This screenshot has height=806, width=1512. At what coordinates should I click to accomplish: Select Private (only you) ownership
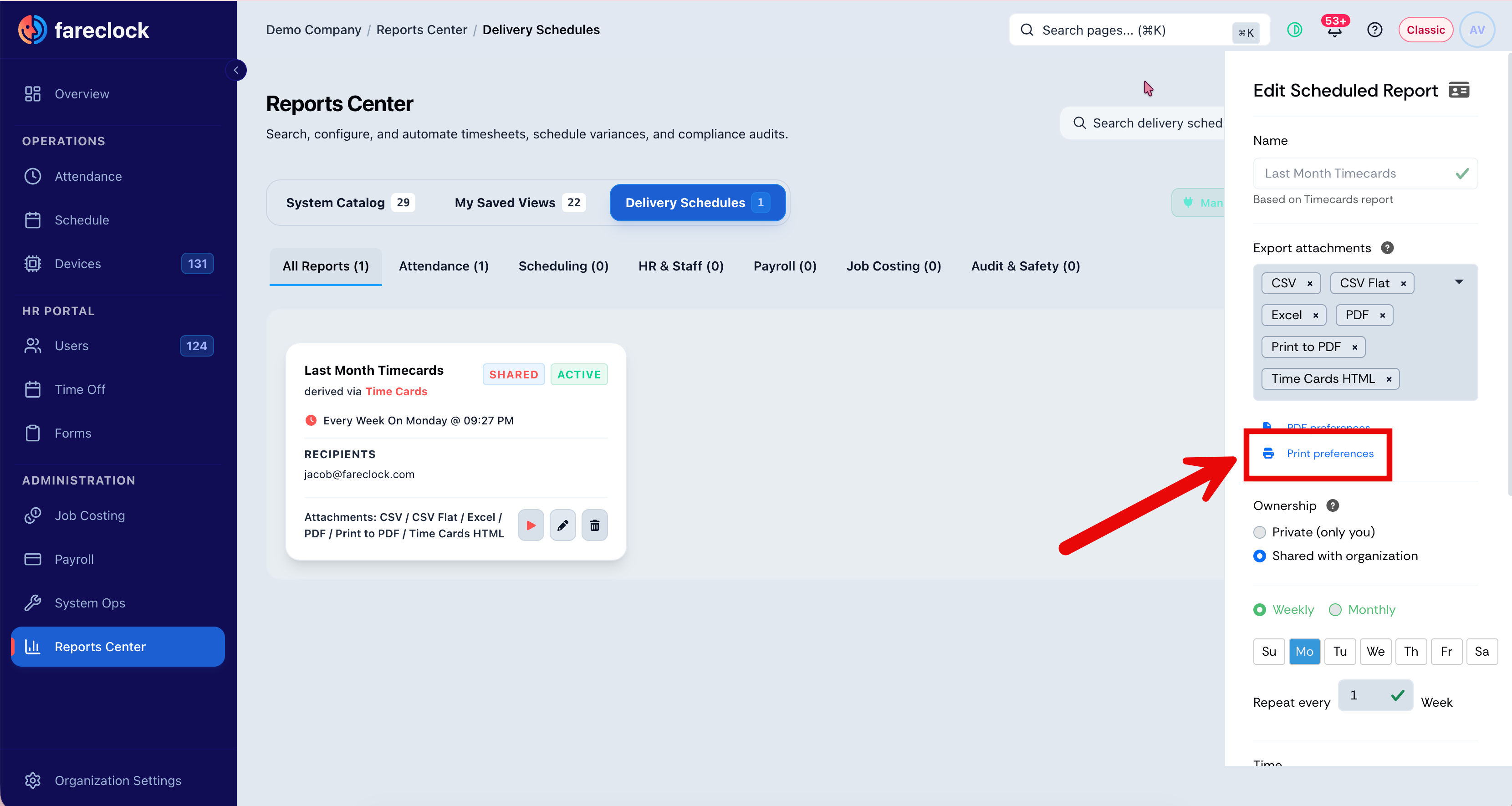coord(1259,532)
